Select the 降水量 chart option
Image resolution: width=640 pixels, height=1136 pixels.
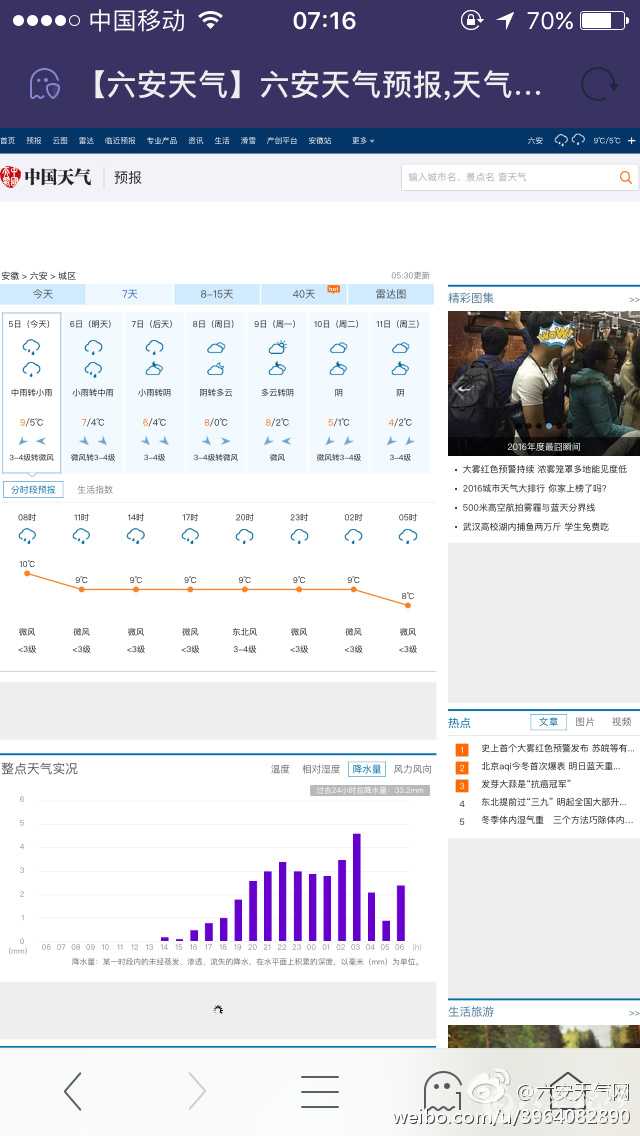pos(366,769)
